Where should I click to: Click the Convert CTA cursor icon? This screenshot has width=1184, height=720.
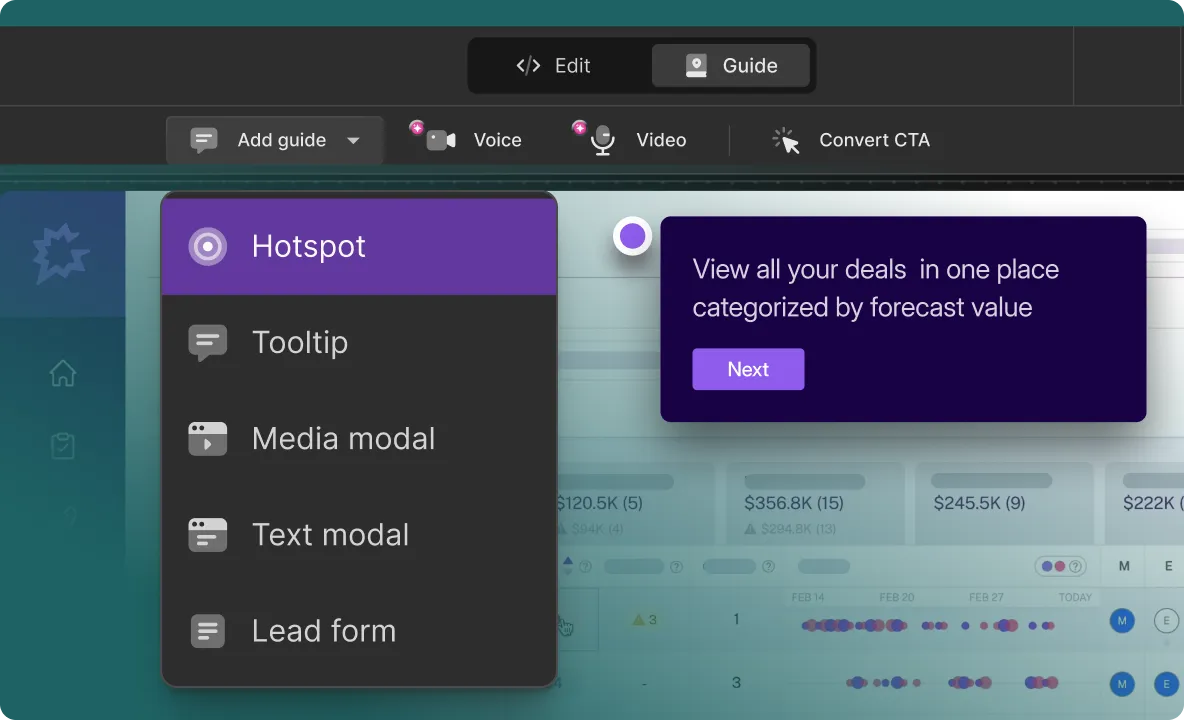point(786,140)
